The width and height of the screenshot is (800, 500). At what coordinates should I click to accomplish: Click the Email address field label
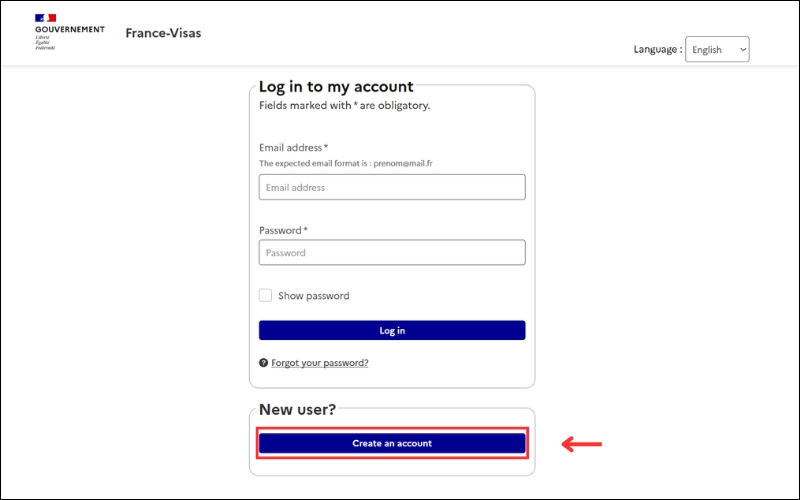point(291,147)
